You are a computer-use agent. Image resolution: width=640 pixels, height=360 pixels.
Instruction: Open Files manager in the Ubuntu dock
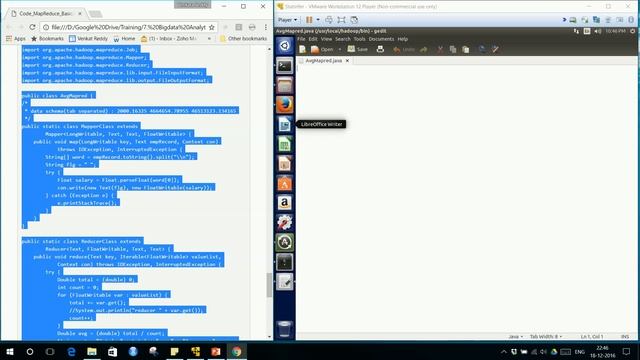click(284, 85)
